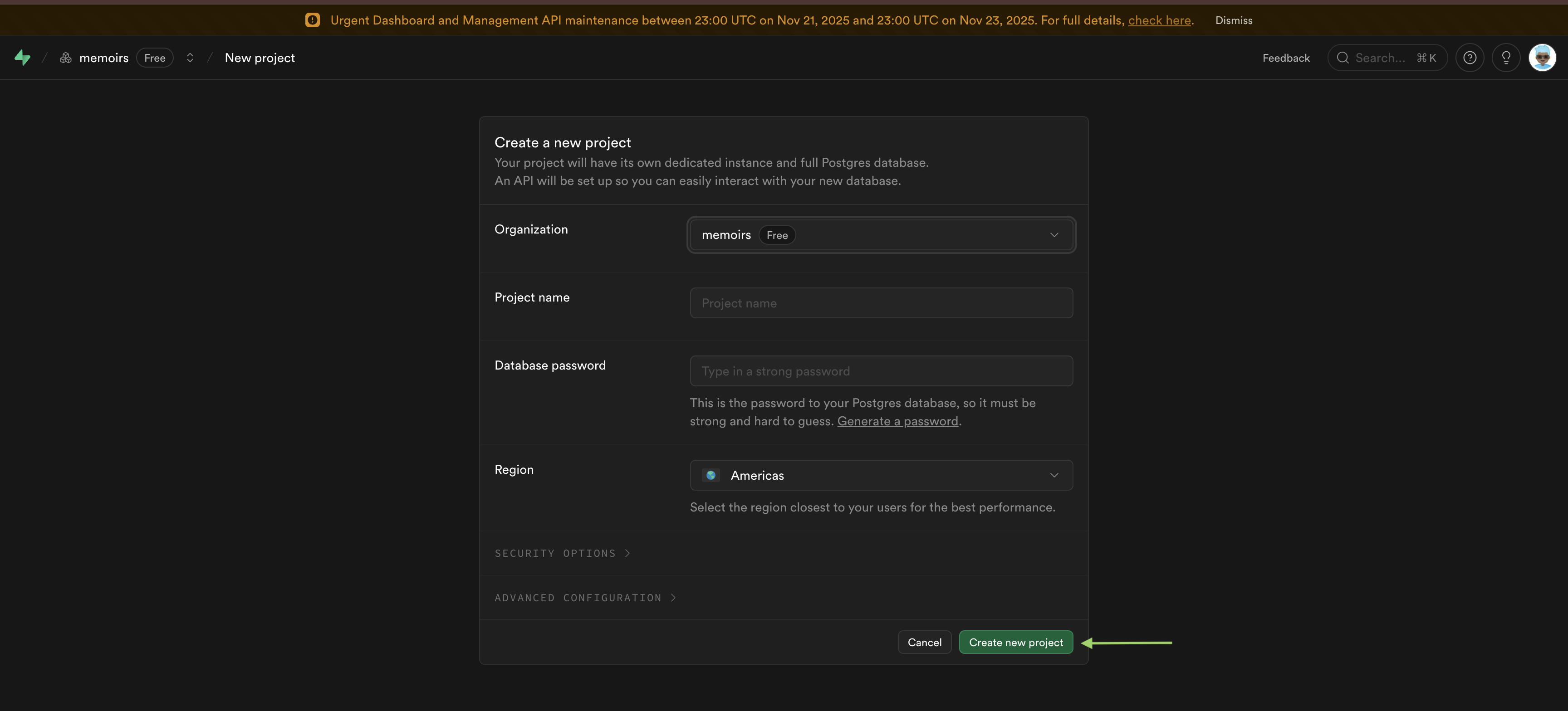Screen dimensions: 1568x711
Task: Select memoirs in the breadcrumb
Action: pyautogui.click(x=104, y=57)
